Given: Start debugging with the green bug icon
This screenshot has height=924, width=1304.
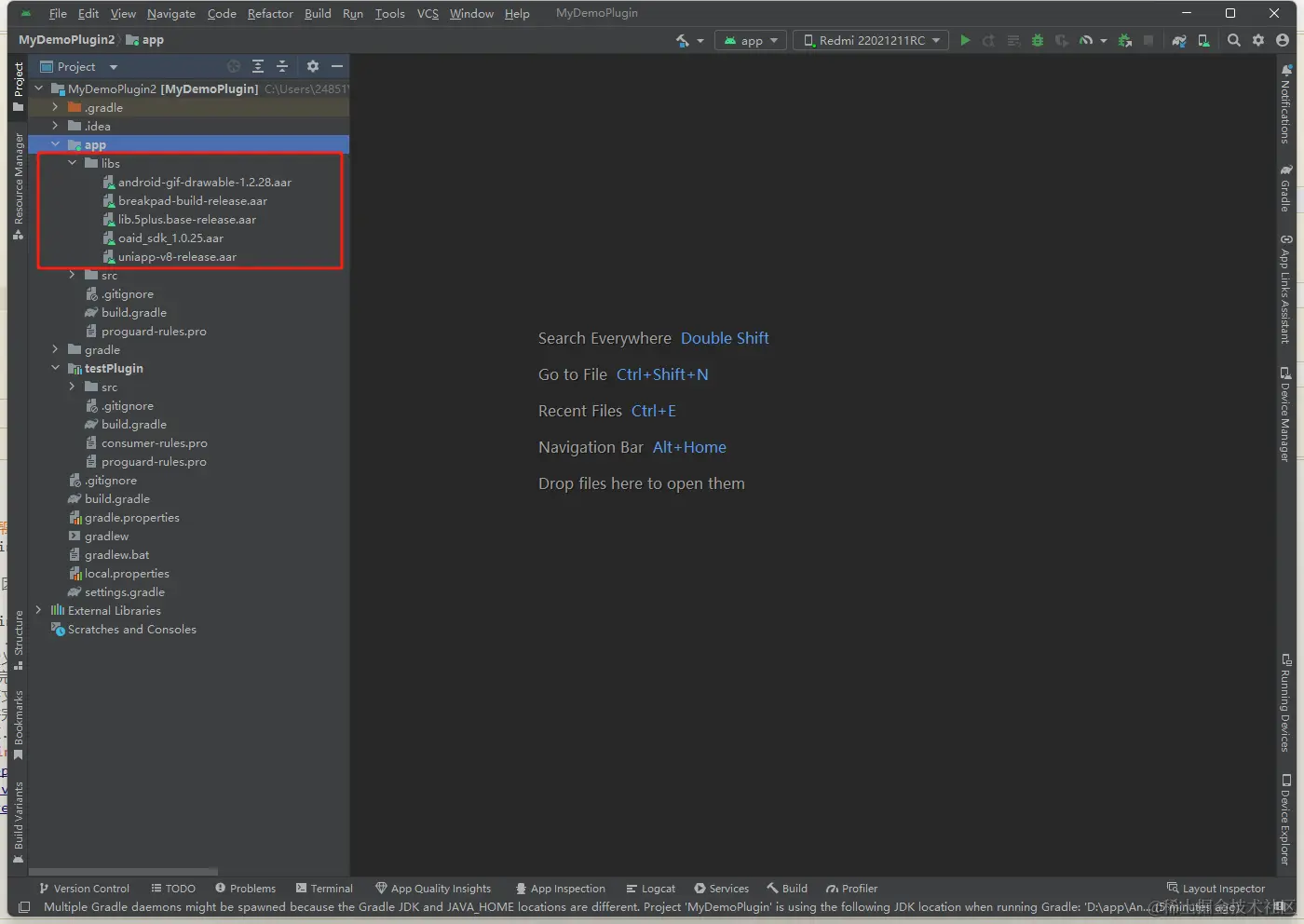Looking at the screenshot, I should coord(1038,40).
